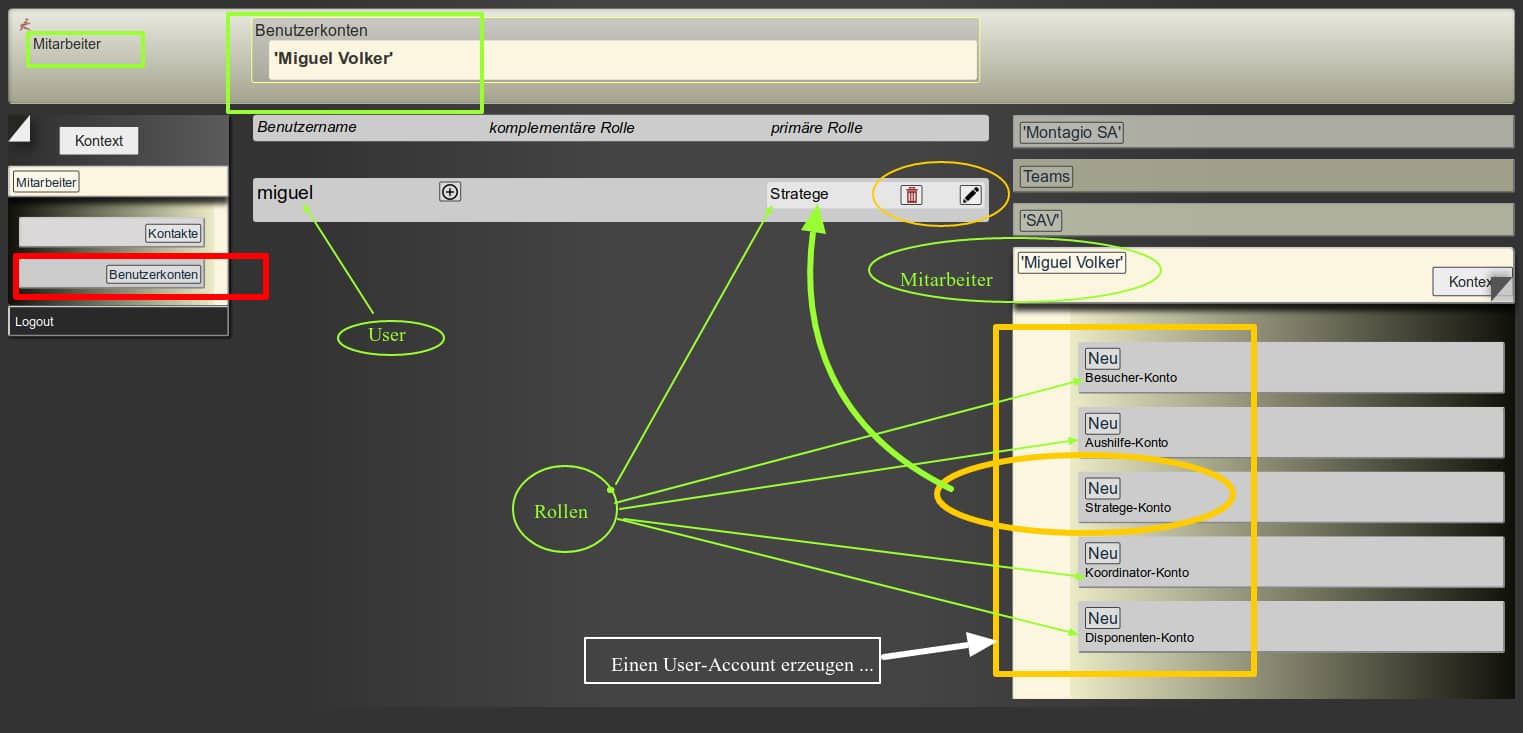Image resolution: width=1523 pixels, height=733 pixels.
Task: Create a new Besucher-Konto with Neu
Action: click(x=1102, y=359)
